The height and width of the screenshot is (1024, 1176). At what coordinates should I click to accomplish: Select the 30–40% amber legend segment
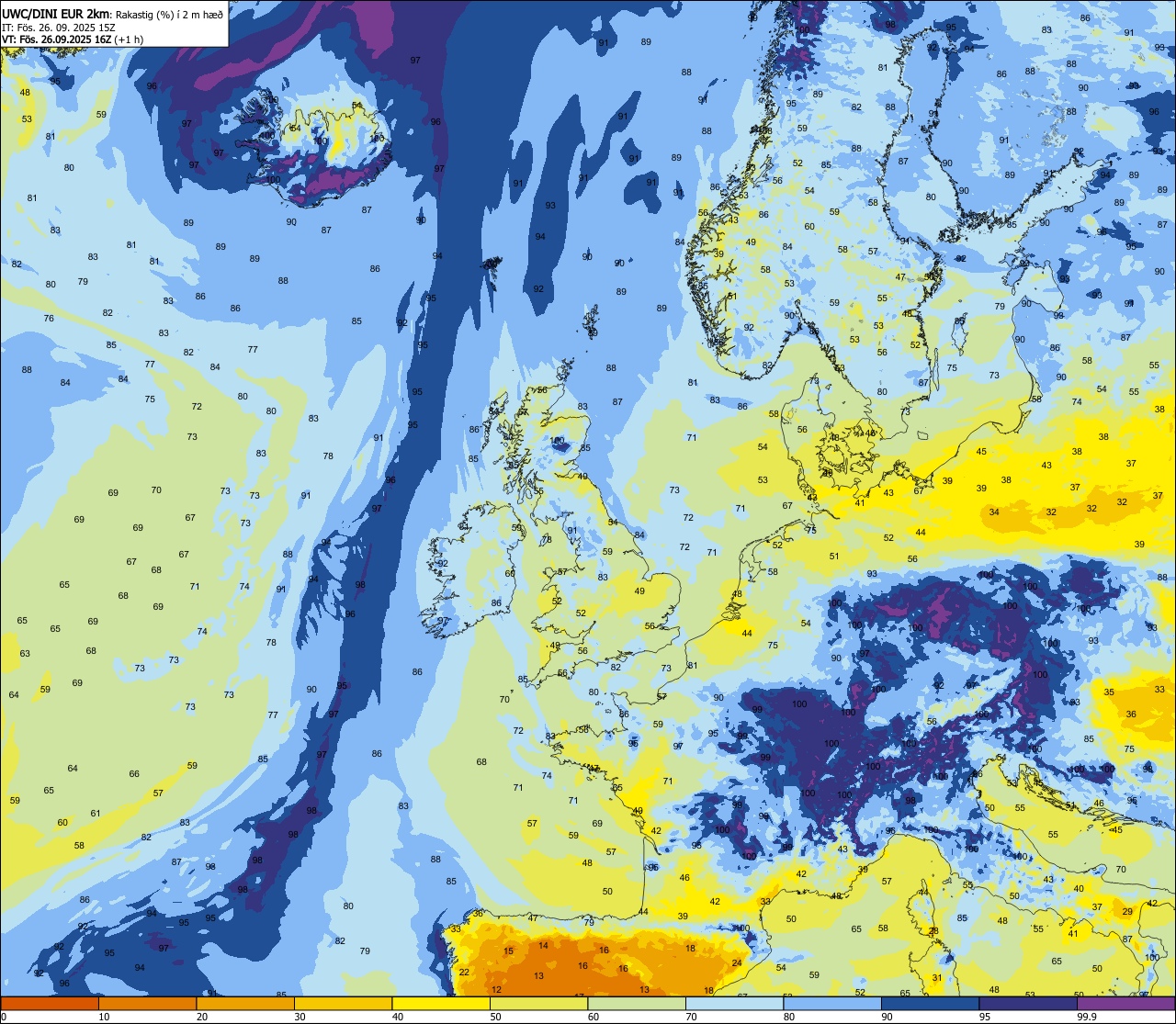(x=343, y=1003)
